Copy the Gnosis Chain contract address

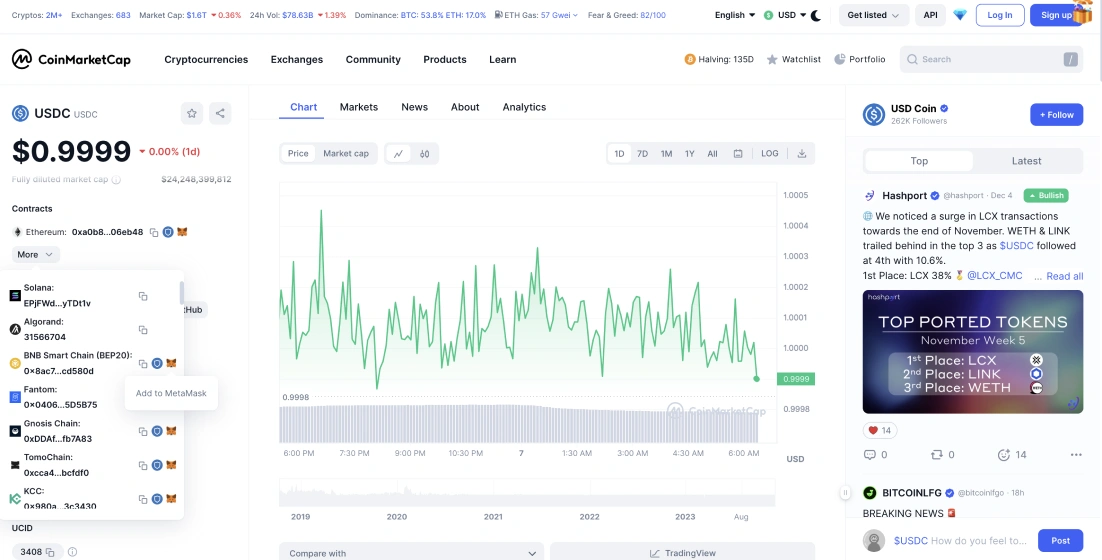pyautogui.click(x=143, y=431)
